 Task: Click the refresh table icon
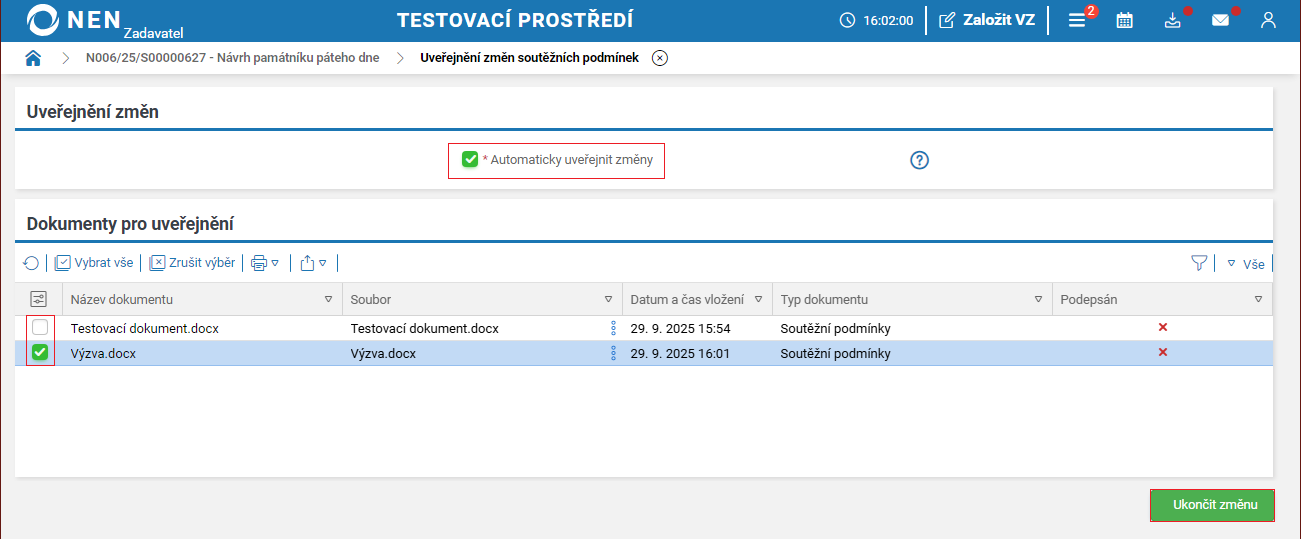click(x=31, y=263)
